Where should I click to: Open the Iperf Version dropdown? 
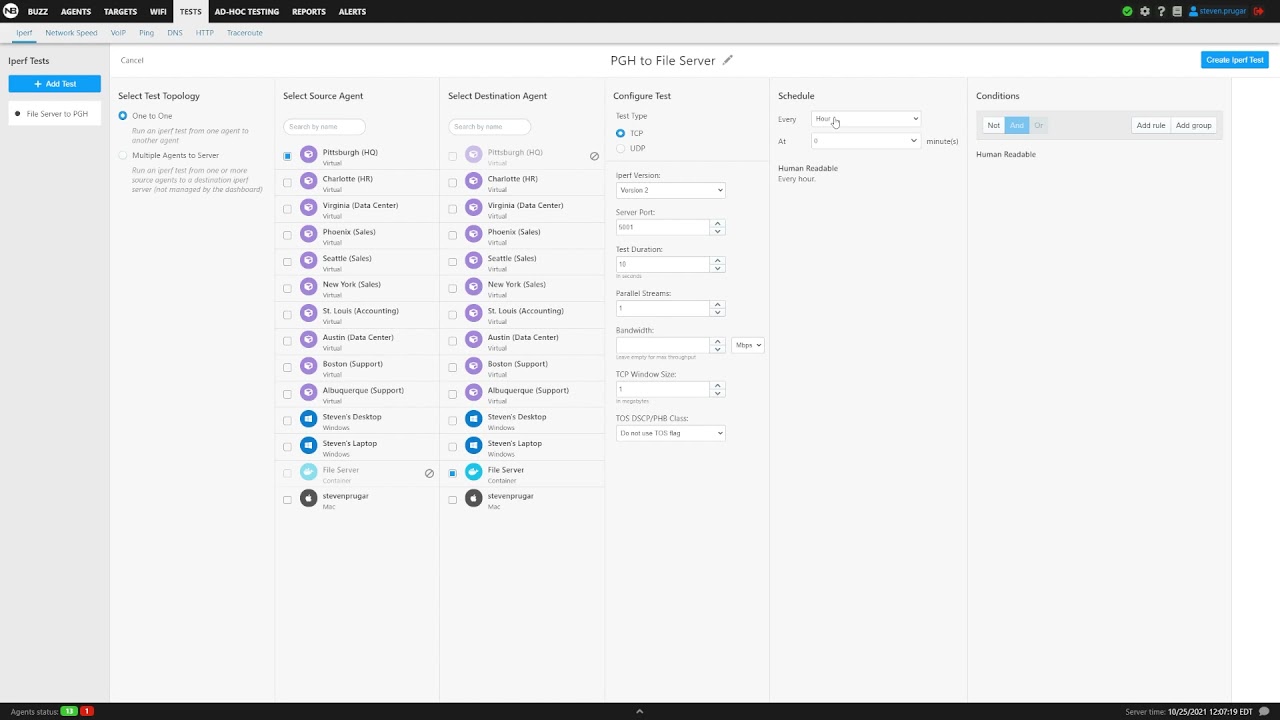[x=670, y=190]
